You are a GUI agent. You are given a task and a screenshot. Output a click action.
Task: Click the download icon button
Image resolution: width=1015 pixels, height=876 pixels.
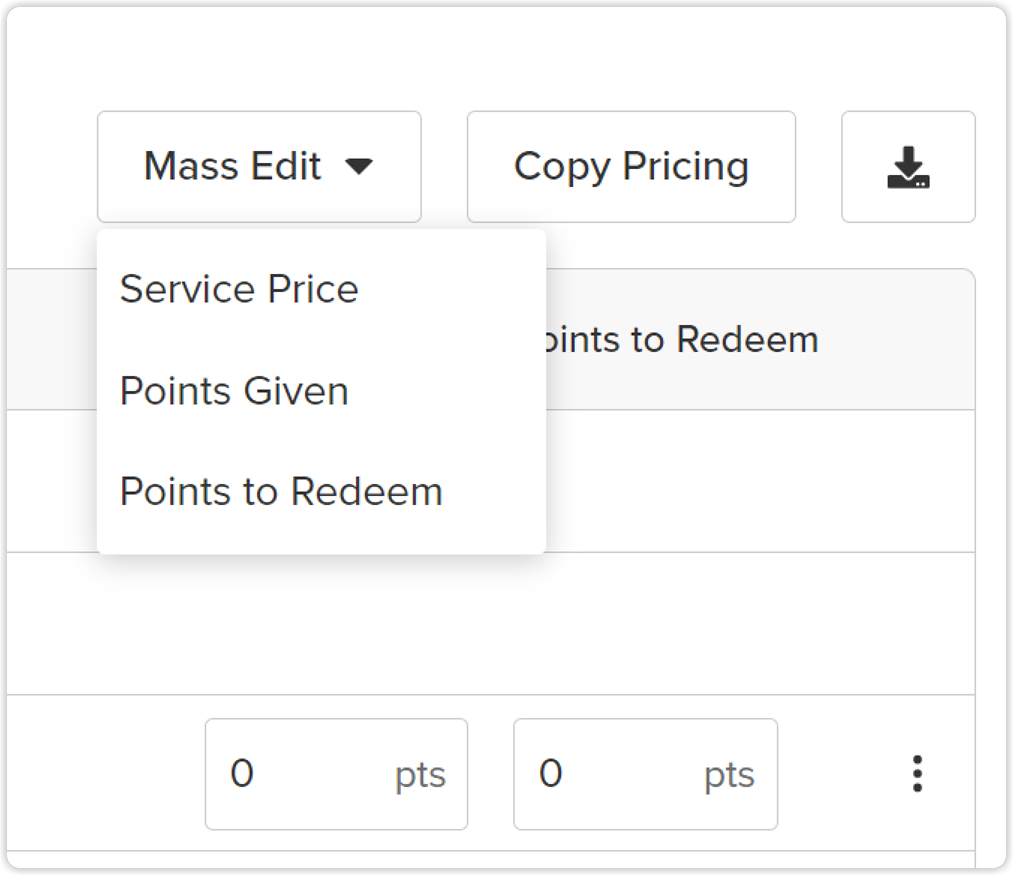coord(908,166)
